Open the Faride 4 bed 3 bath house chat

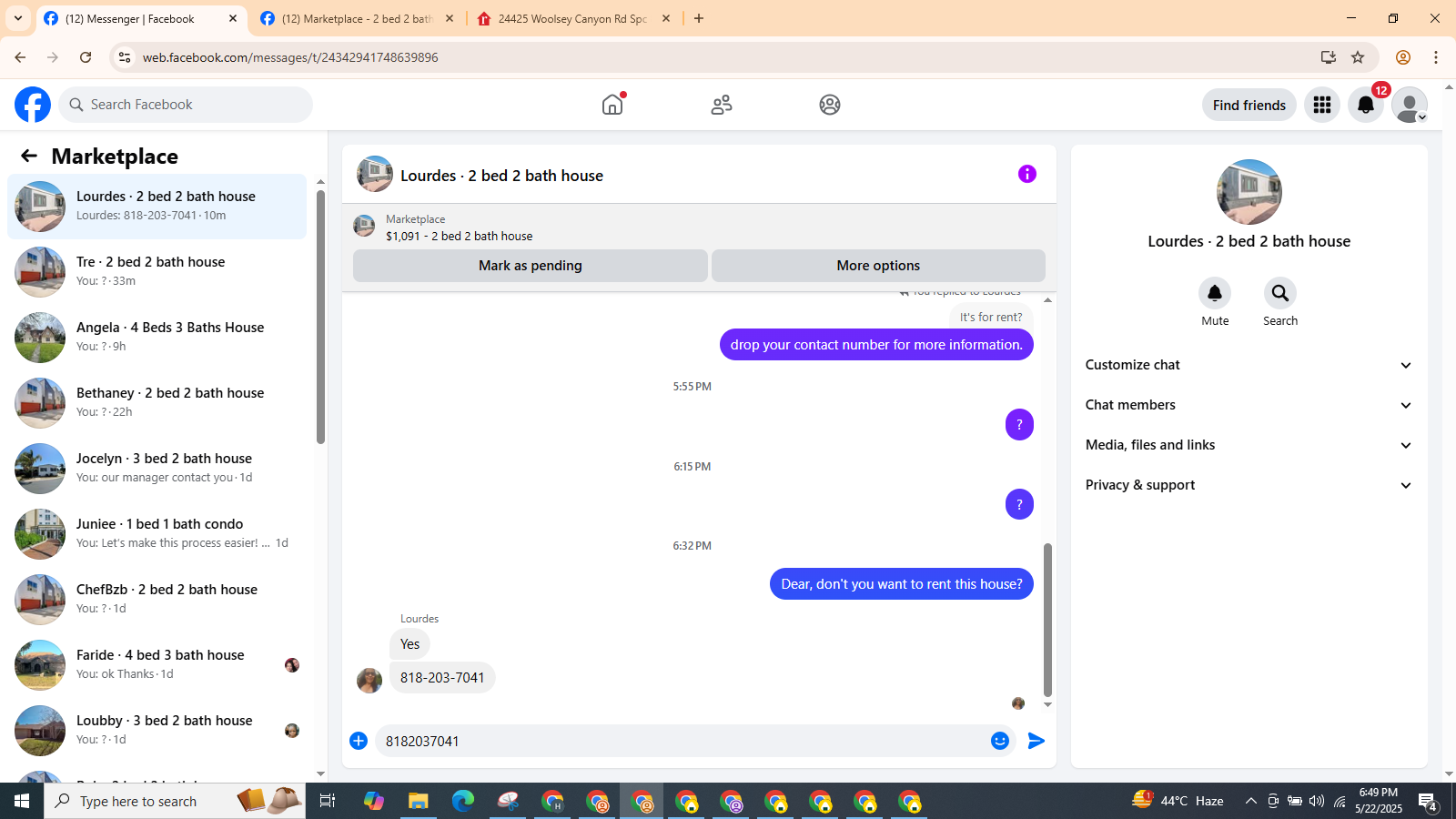pyautogui.click(x=157, y=665)
